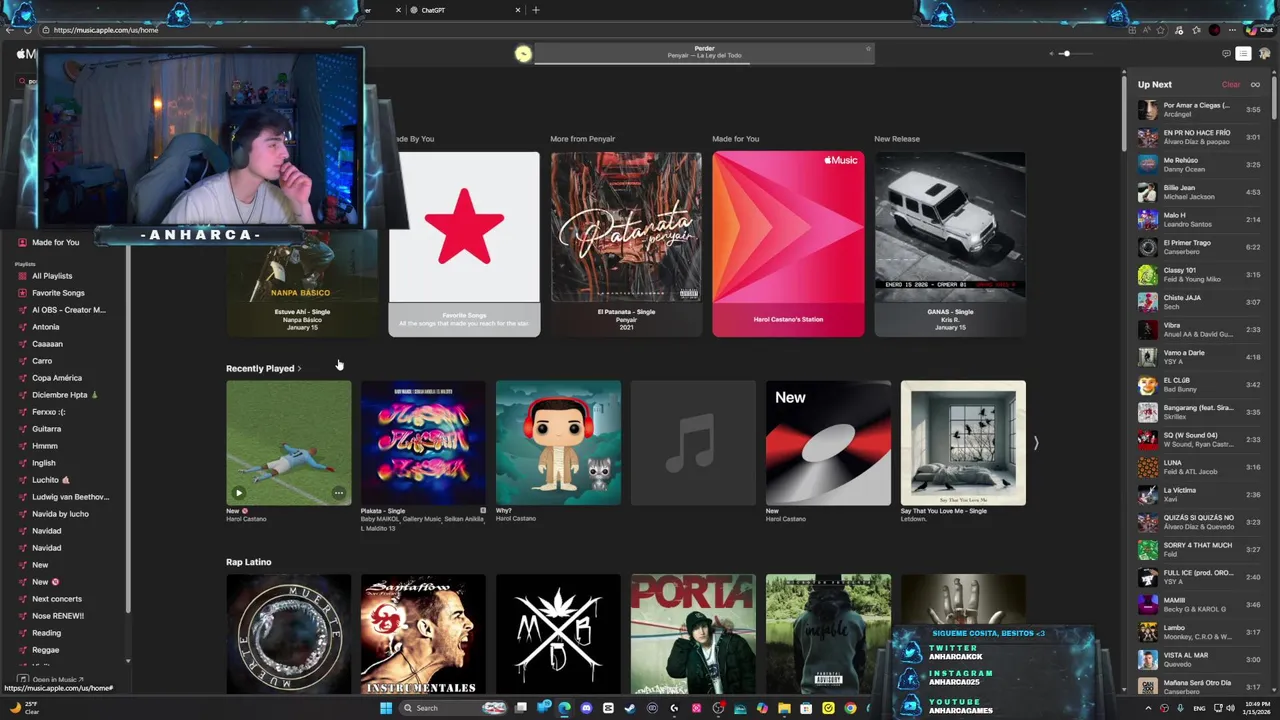The image size is (1280, 720).
Task: Select All Playlists in sidebar
Action: (x=52, y=276)
